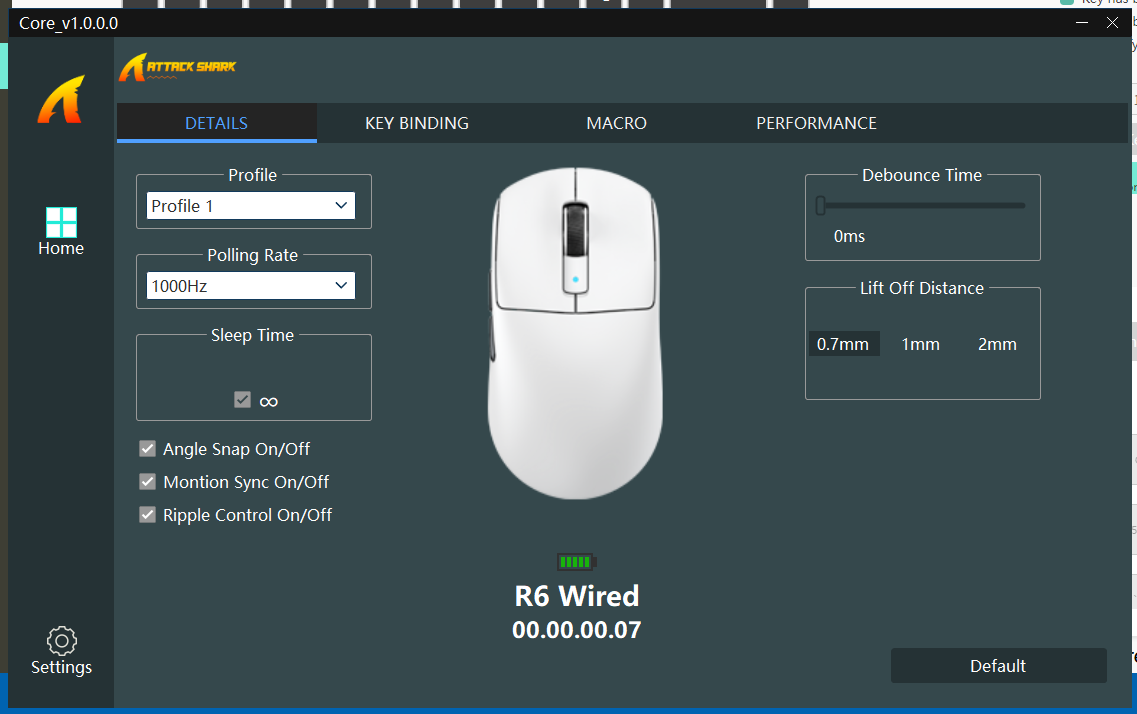Screen dimensions: 1137x714
Task: Toggle Angle Snap On/Off checkbox
Action: [x=147, y=449]
